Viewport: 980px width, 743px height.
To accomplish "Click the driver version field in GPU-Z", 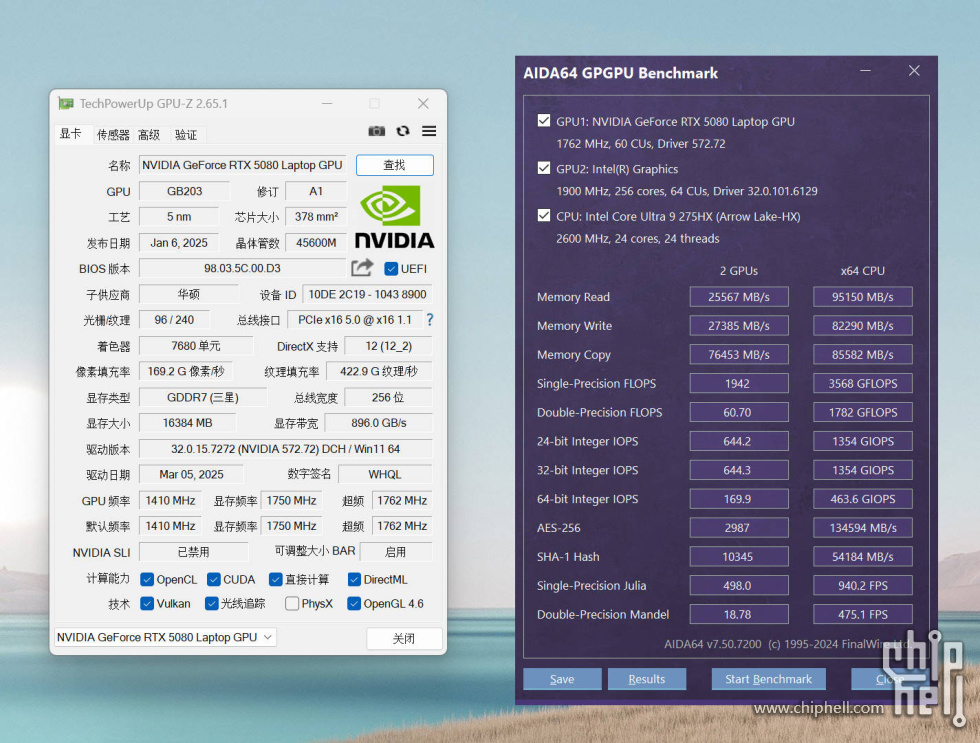I will (x=285, y=449).
